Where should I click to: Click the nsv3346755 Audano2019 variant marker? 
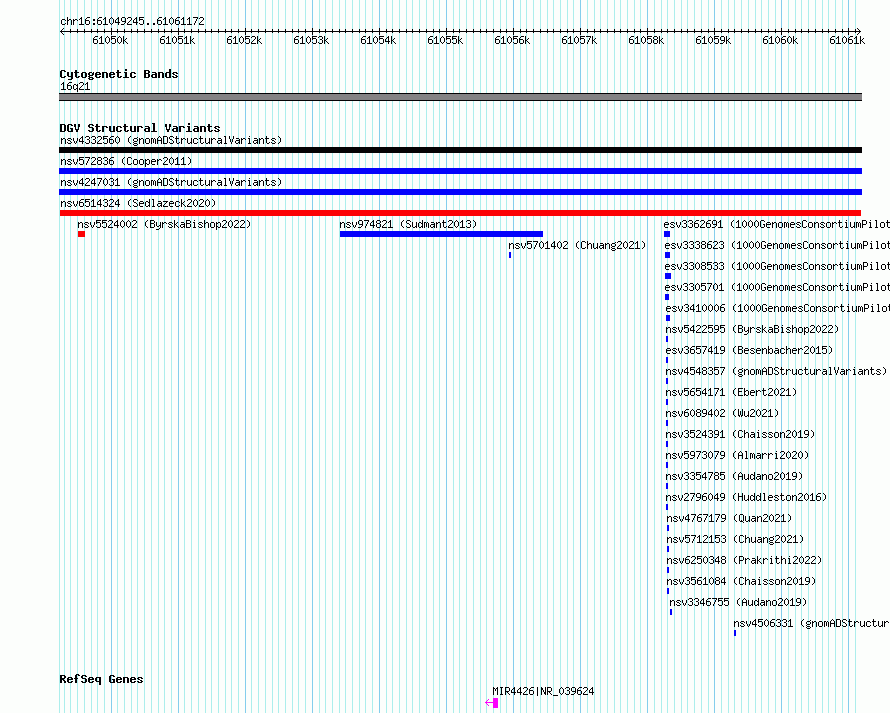[x=671, y=612]
